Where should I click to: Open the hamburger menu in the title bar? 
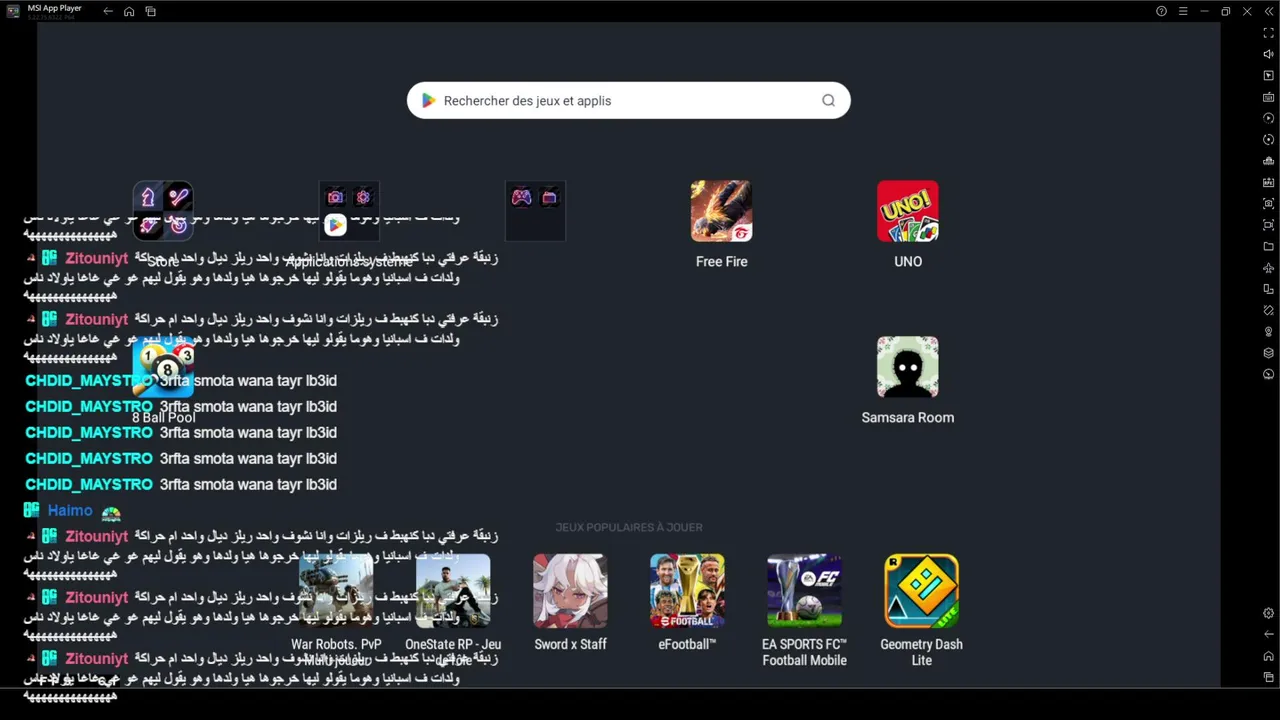pyautogui.click(x=1183, y=11)
